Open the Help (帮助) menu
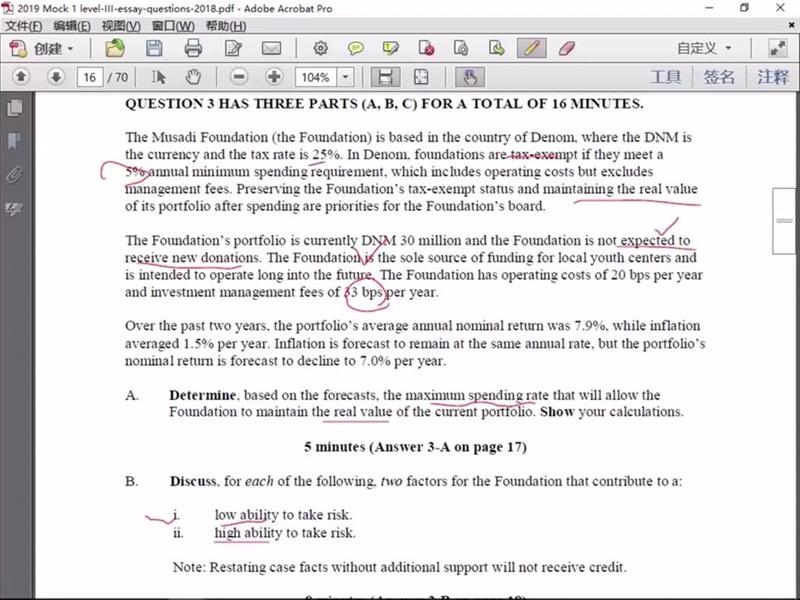This screenshot has width=800, height=600. (x=226, y=26)
